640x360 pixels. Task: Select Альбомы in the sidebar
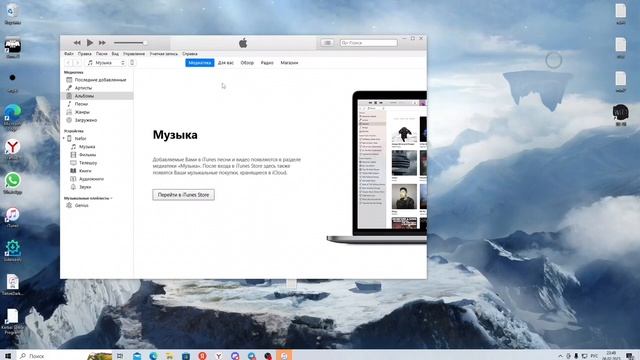[97, 96]
